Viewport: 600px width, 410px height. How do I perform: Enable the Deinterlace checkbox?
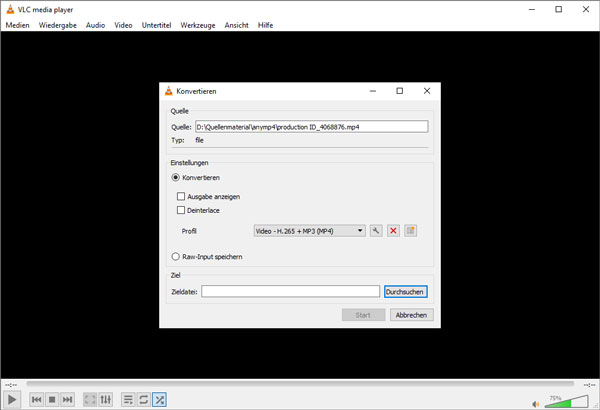pyautogui.click(x=181, y=210)
